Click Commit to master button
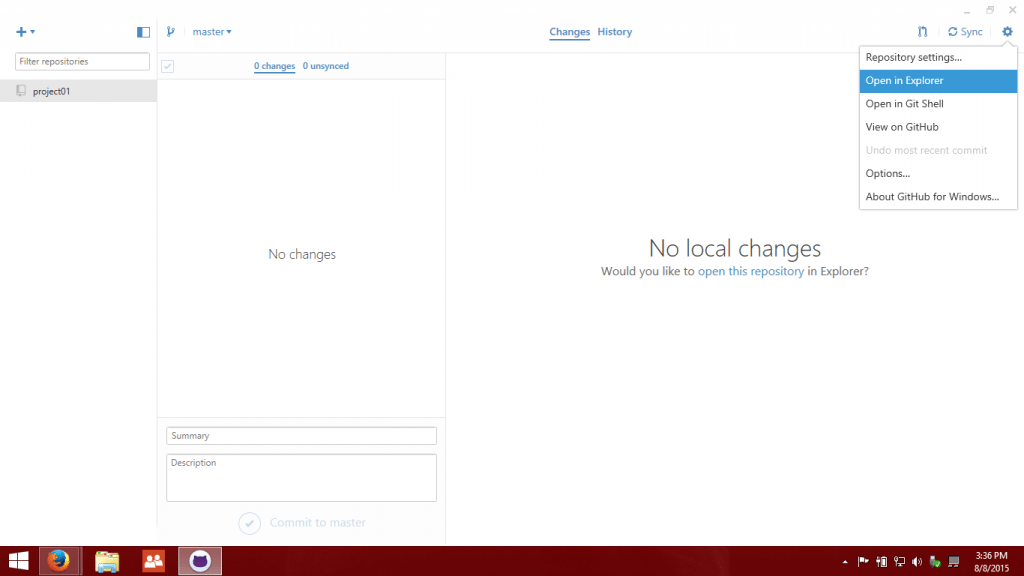Image resolution: width=1024 pixels, height=576 pixels. pyautogui.click(x=302, y=522)
